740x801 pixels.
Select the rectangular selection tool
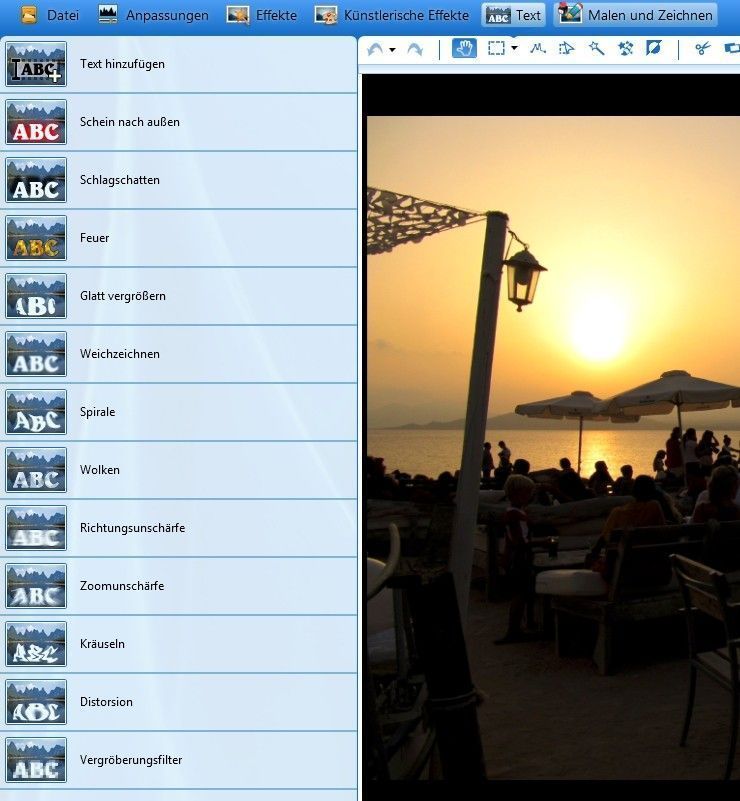point(496,48)
